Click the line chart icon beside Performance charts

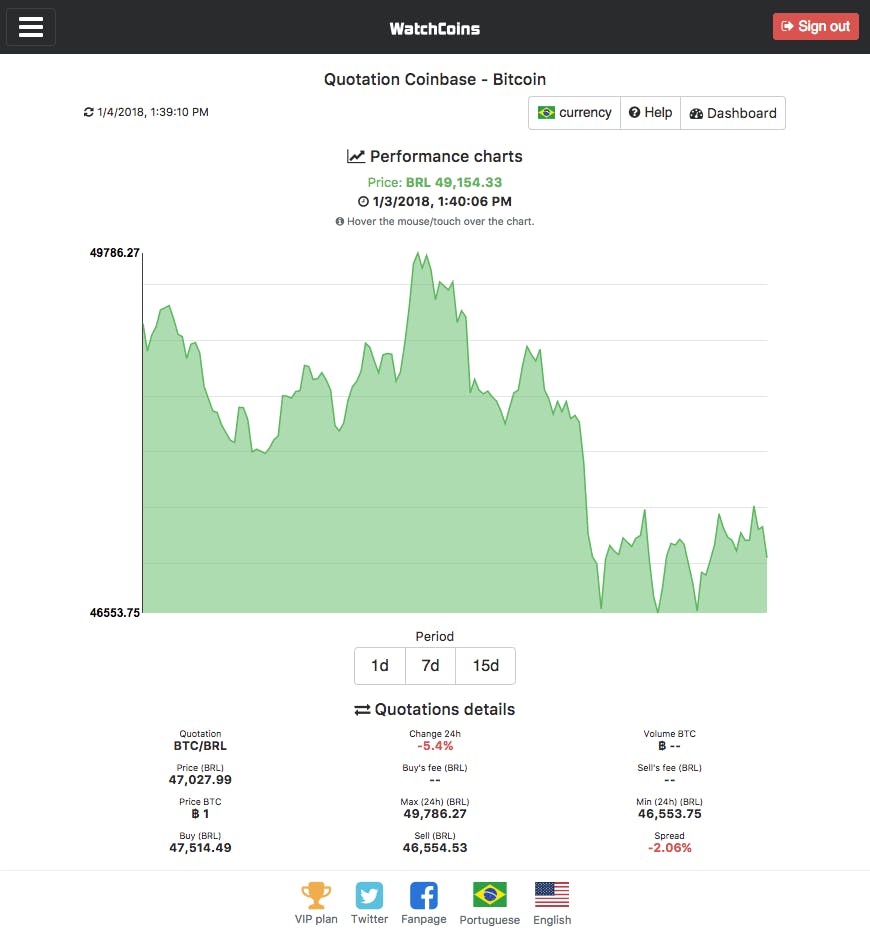356,156
